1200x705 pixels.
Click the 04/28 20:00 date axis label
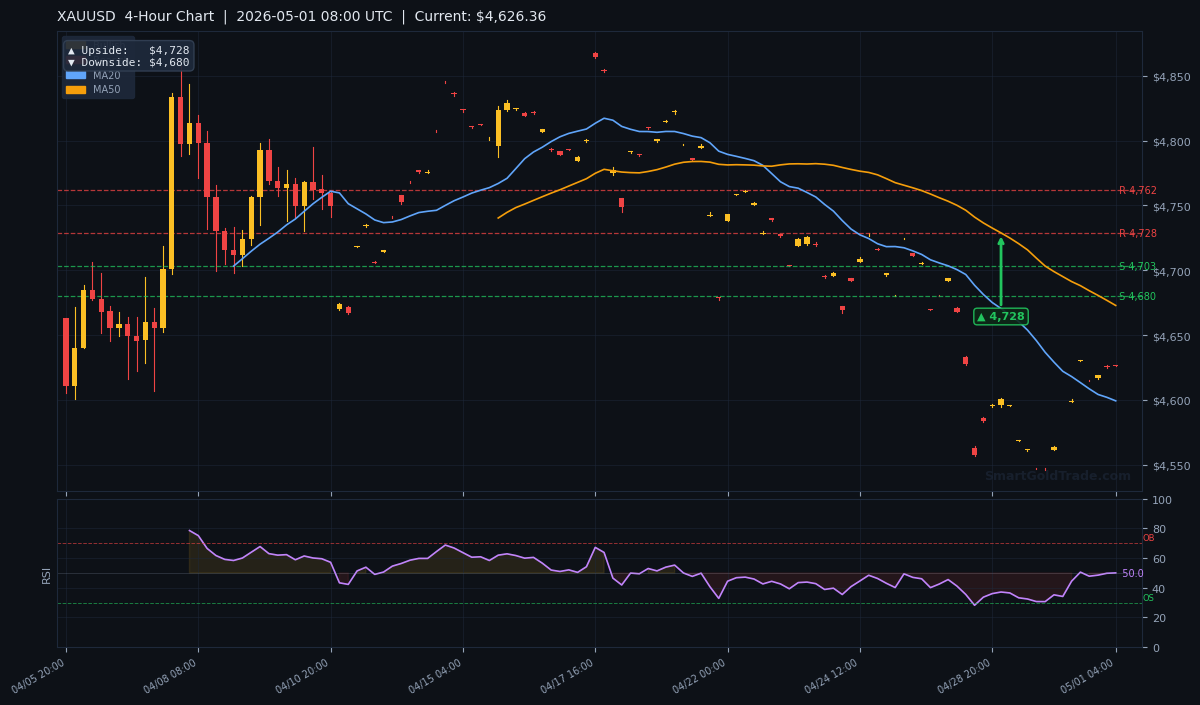pos(966,676)
